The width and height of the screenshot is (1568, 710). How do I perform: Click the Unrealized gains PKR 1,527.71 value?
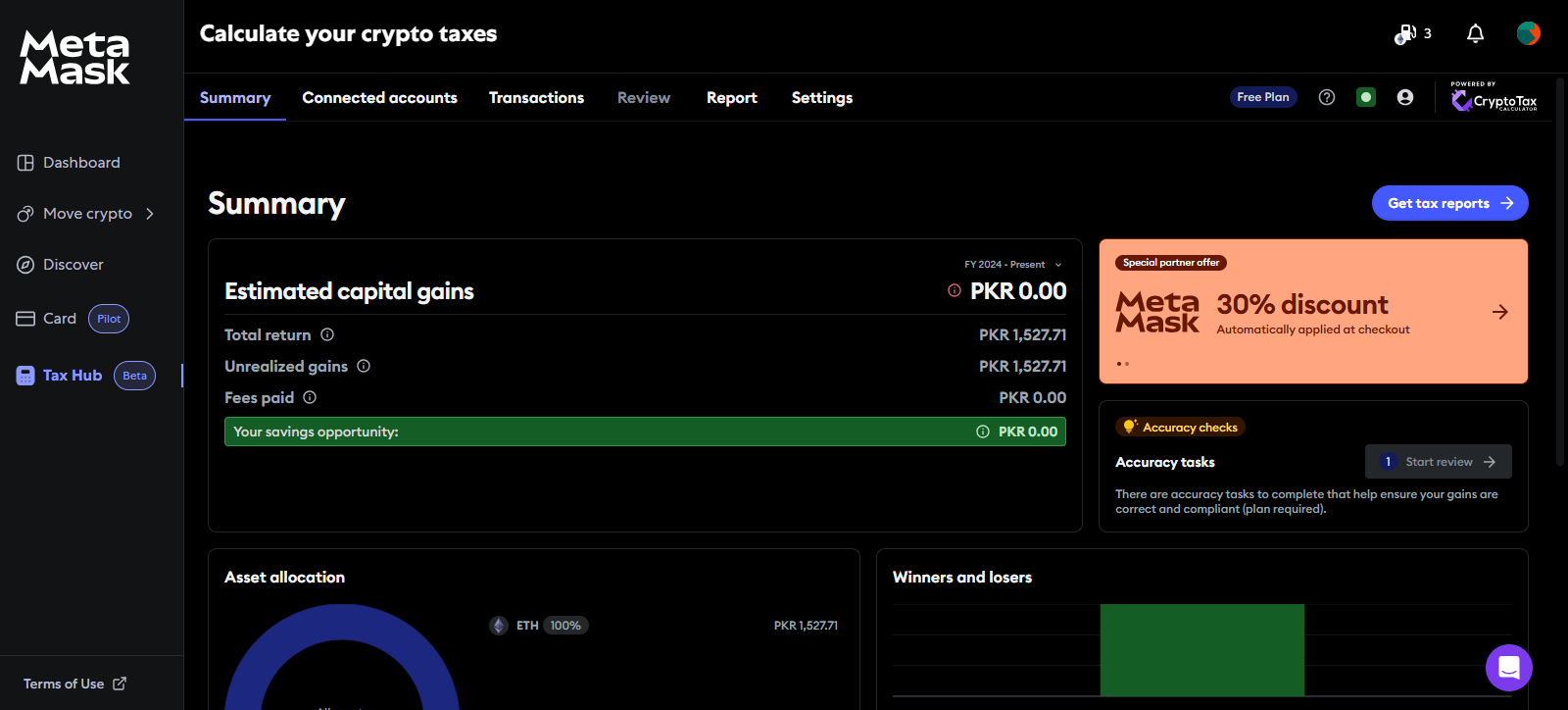coord(1022,366)
